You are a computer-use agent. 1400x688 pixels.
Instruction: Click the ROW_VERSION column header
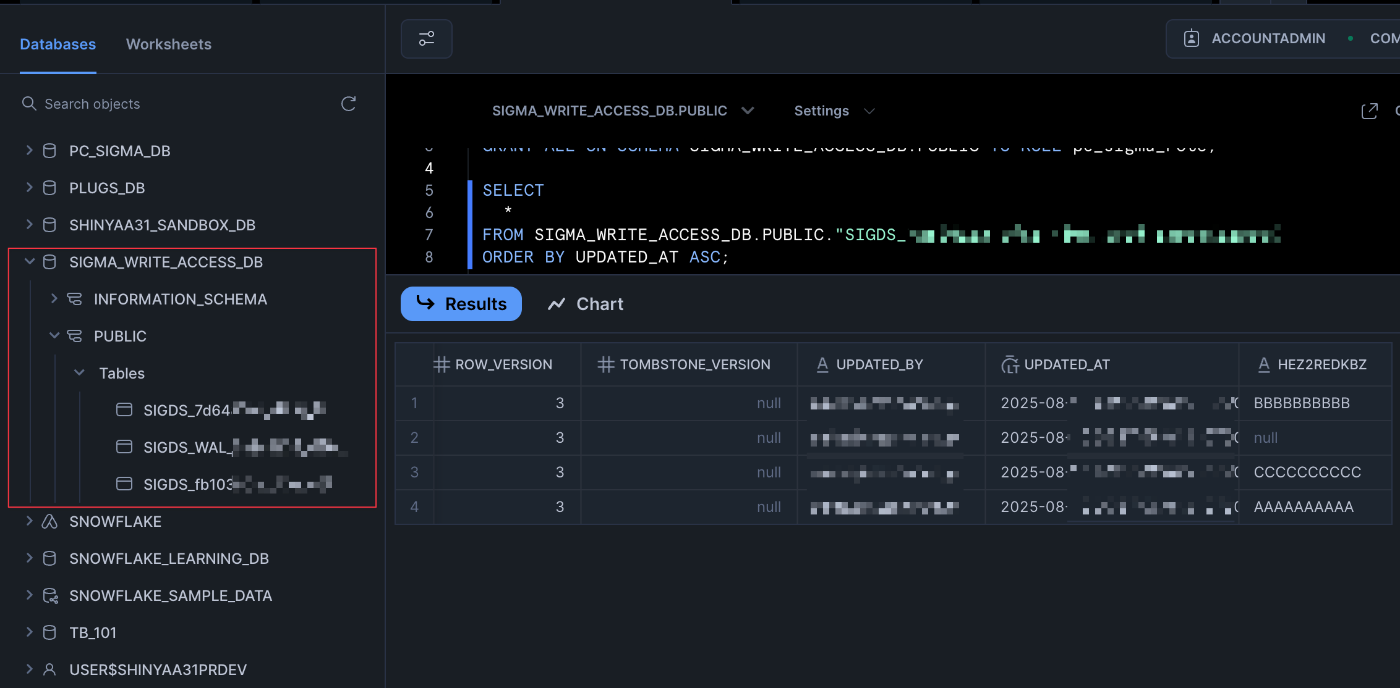point(507,365)
